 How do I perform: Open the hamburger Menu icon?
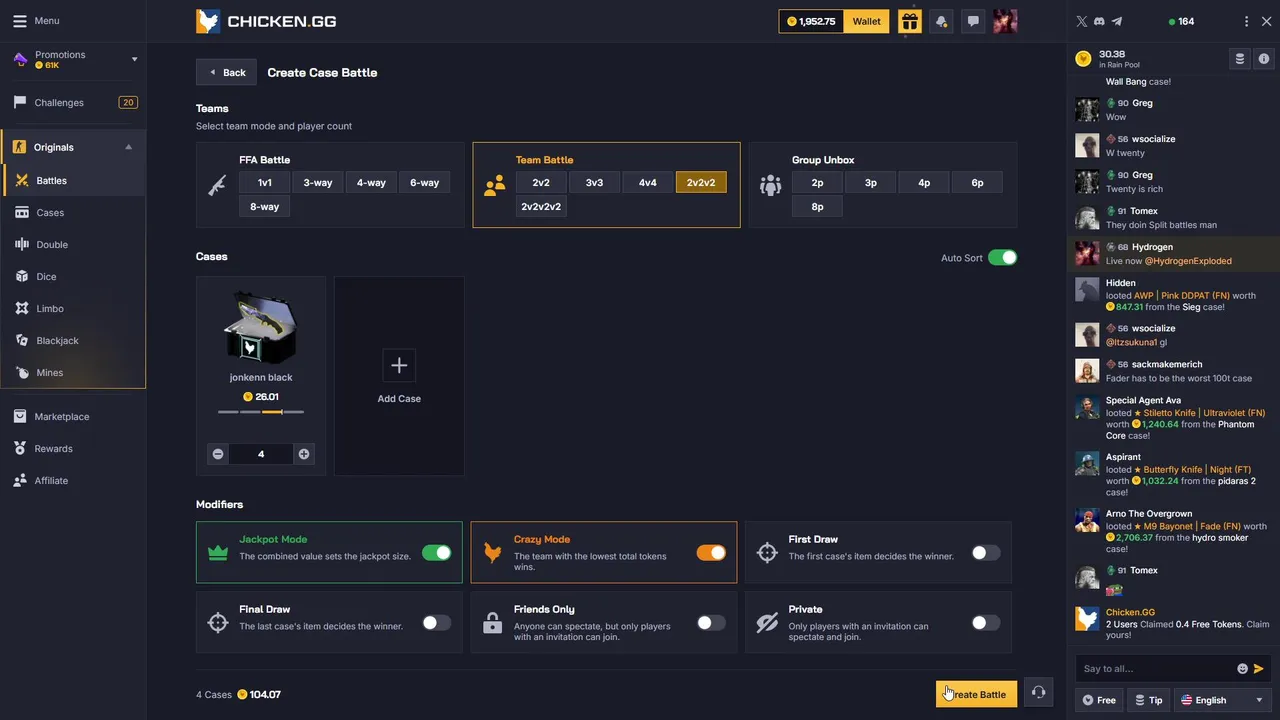coord(19,20)
